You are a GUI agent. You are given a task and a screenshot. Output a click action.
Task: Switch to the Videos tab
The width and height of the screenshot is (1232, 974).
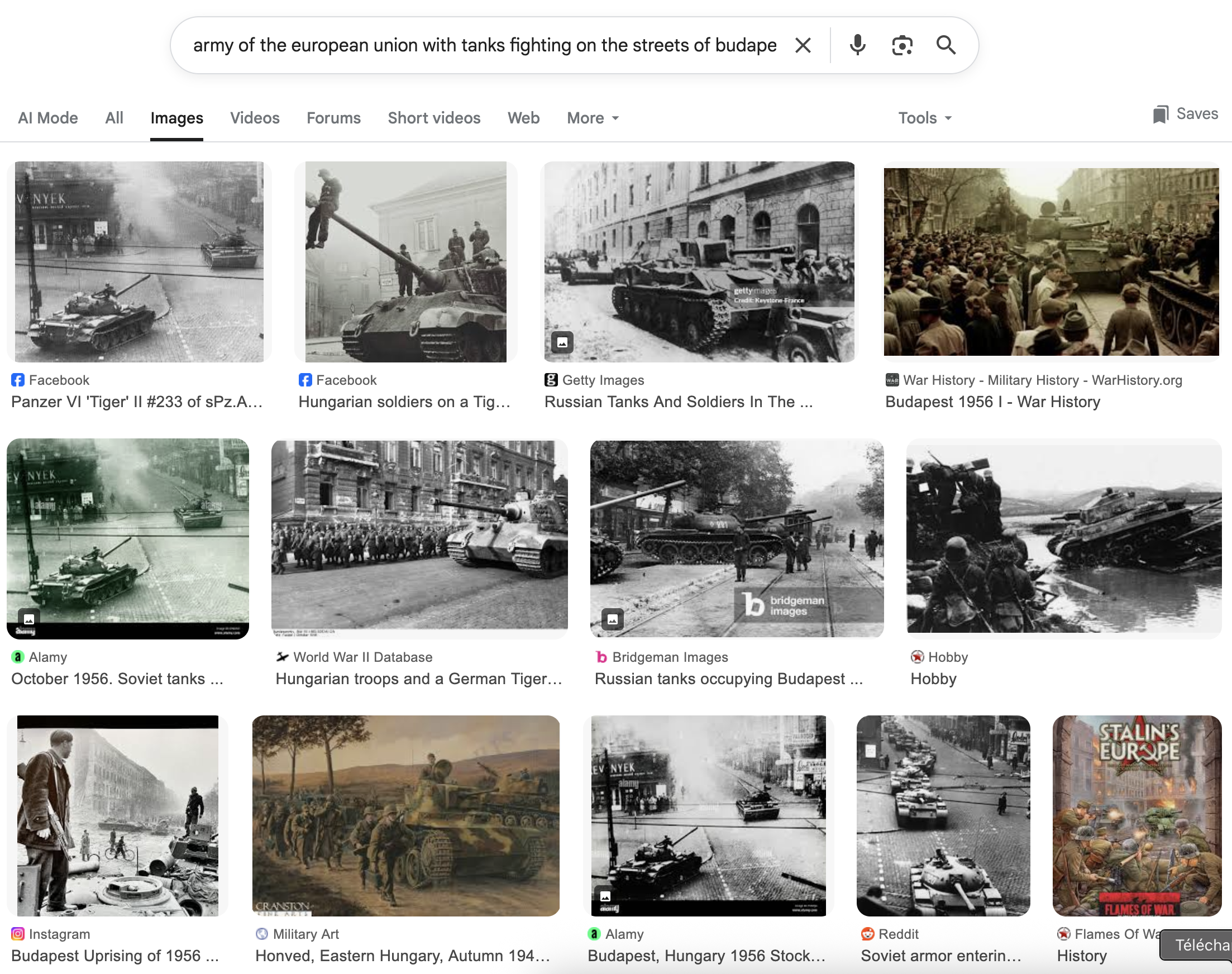point(255,118)
